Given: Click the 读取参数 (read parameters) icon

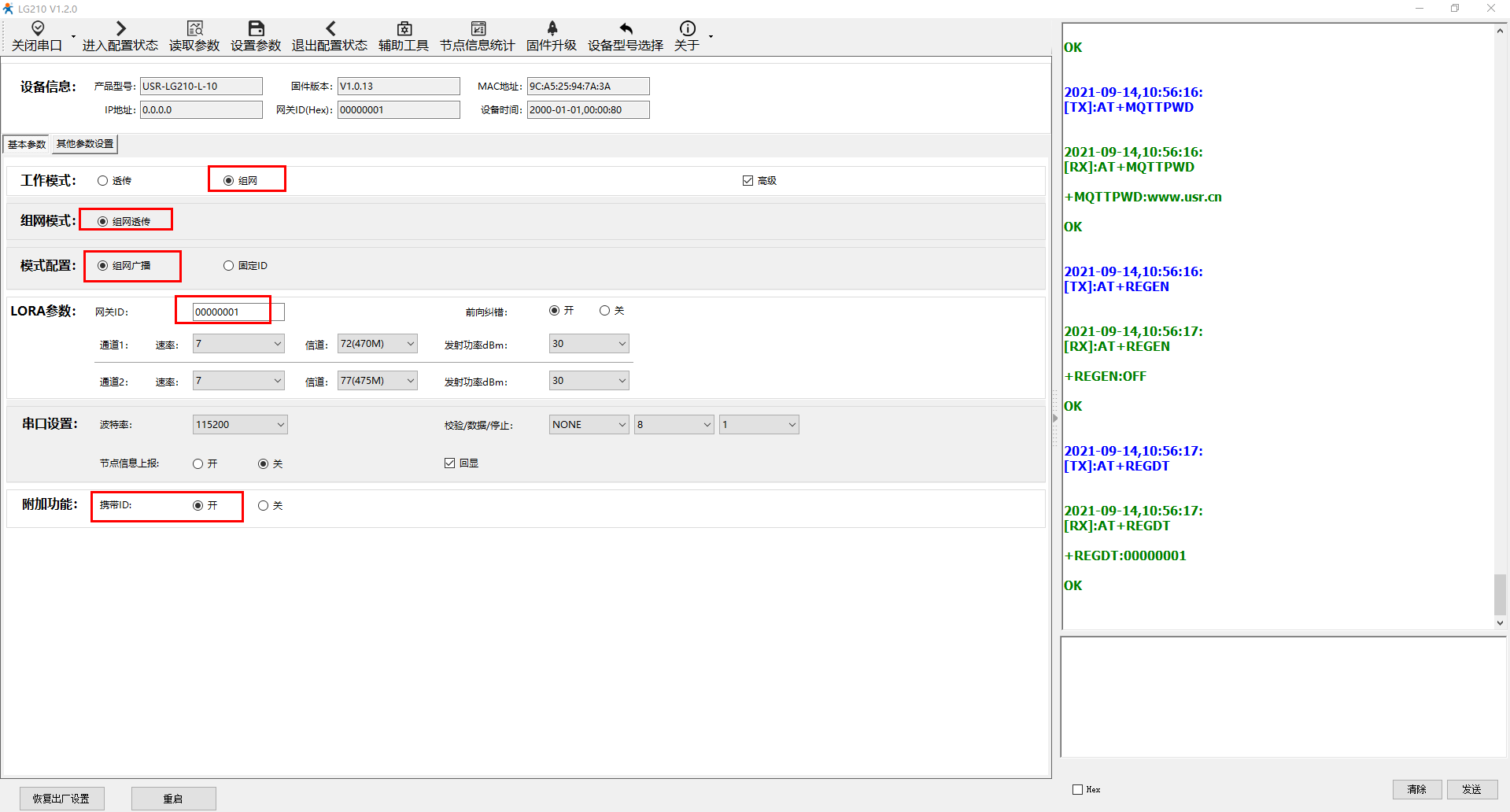Looking at the screenshot, I should 194,29.
